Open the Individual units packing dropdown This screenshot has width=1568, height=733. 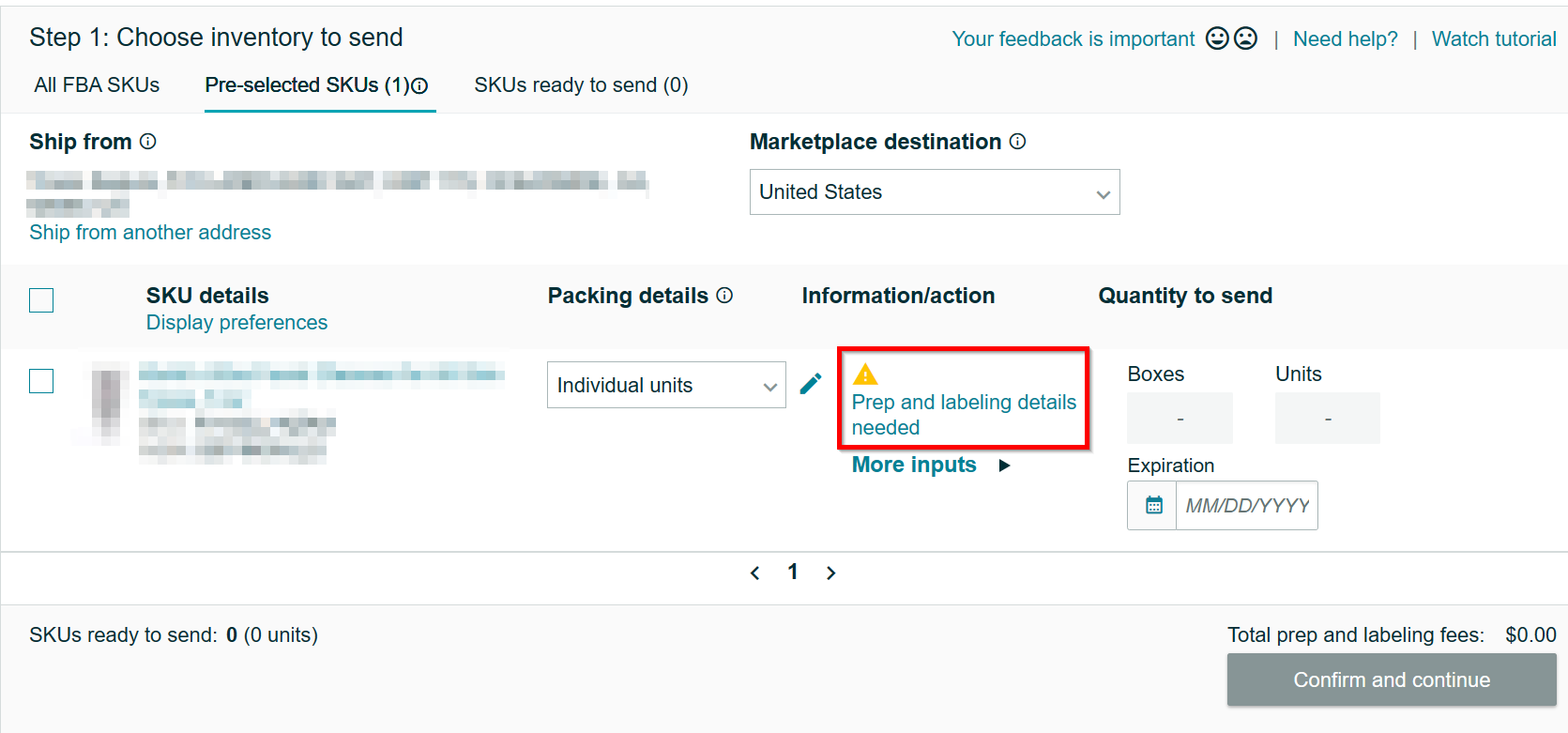tap(665, 386)
